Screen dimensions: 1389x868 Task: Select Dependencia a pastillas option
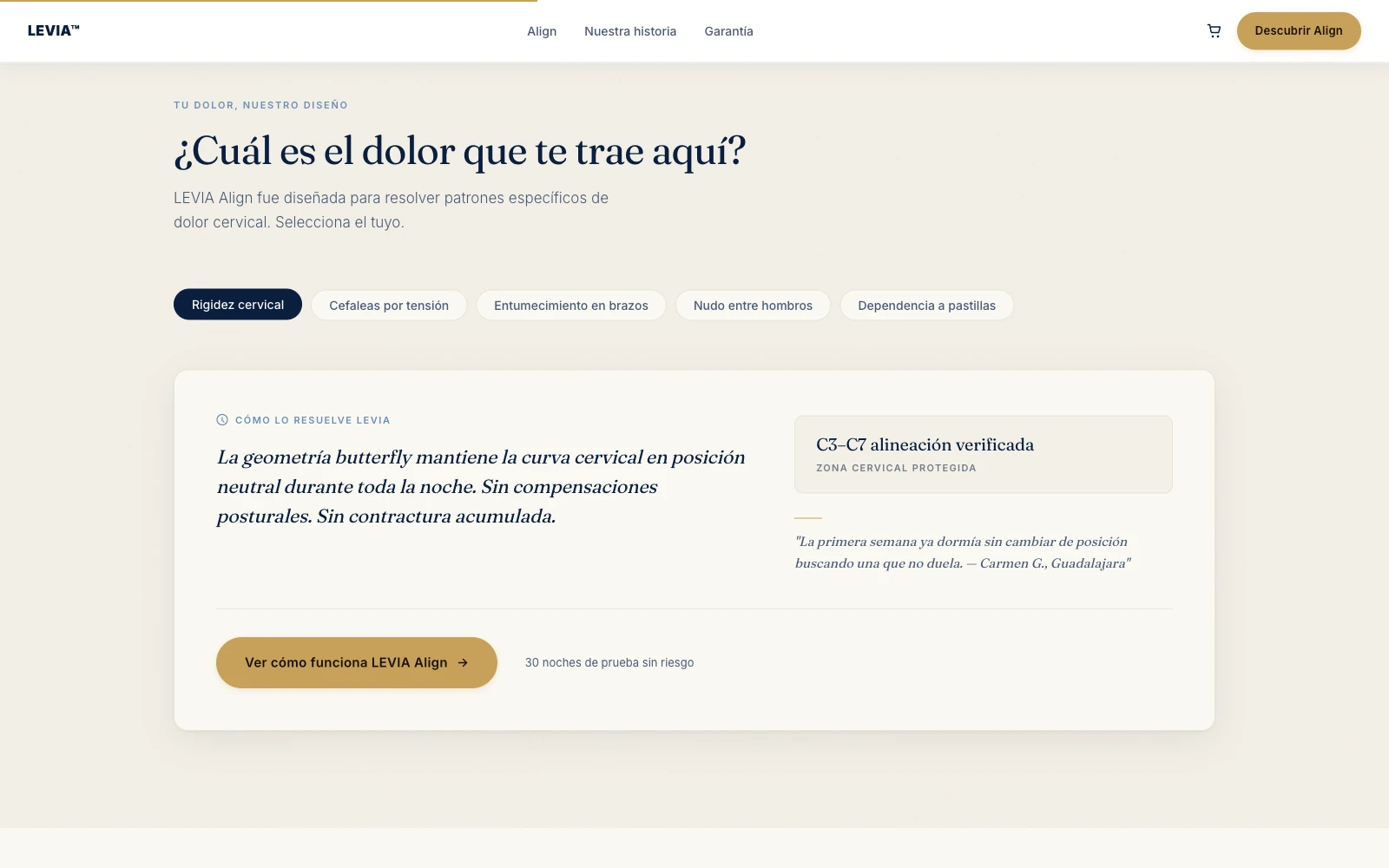pyautogui.click(x=926, y=306)
